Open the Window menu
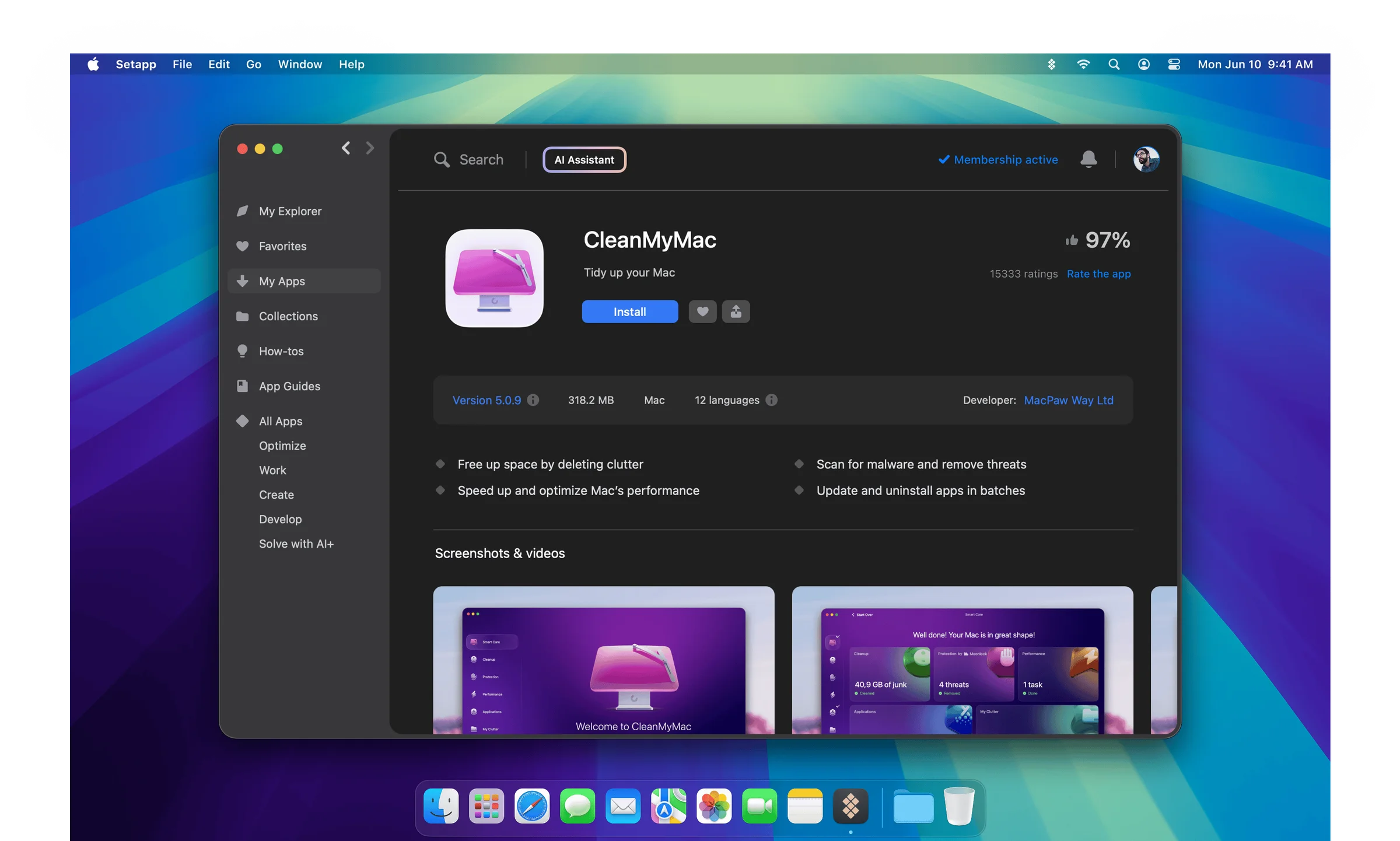The width and height of the screenshot is (1400, 841). (300, 64)
